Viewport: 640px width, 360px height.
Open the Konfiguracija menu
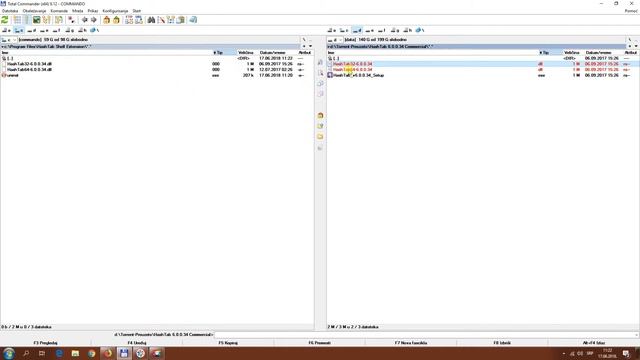coord(115,11)
